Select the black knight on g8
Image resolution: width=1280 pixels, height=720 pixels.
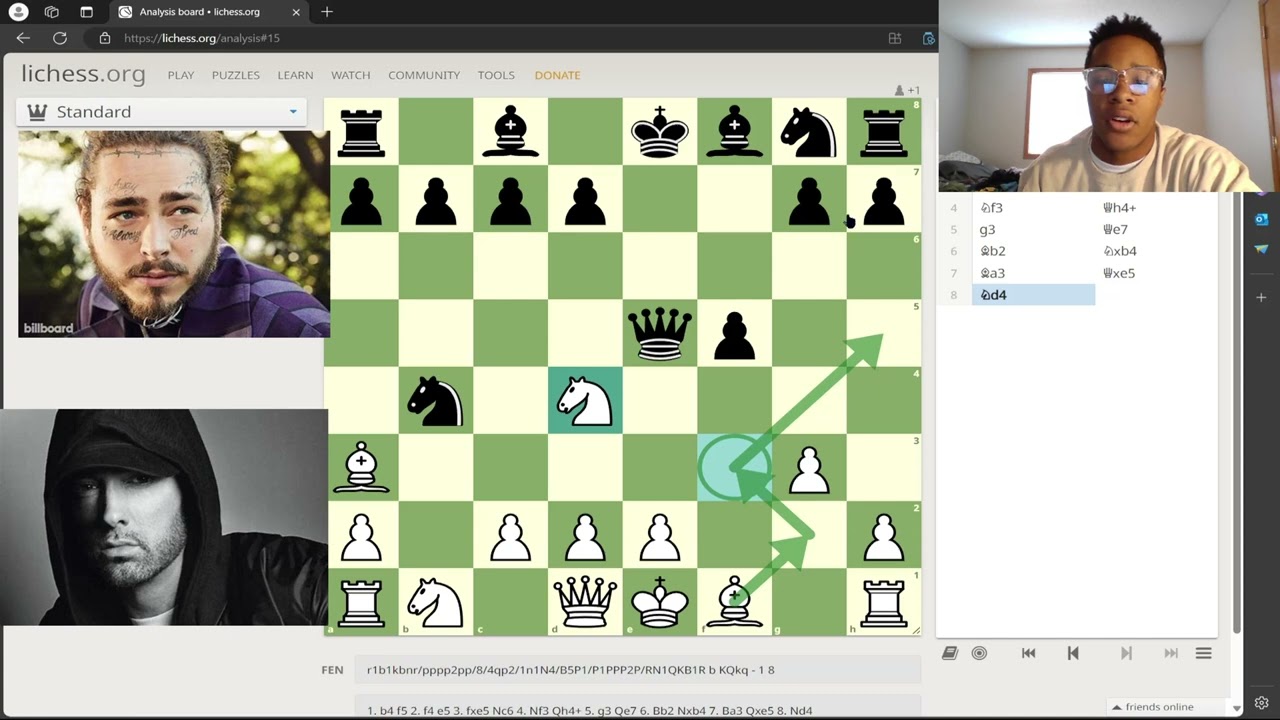point(809,131)
